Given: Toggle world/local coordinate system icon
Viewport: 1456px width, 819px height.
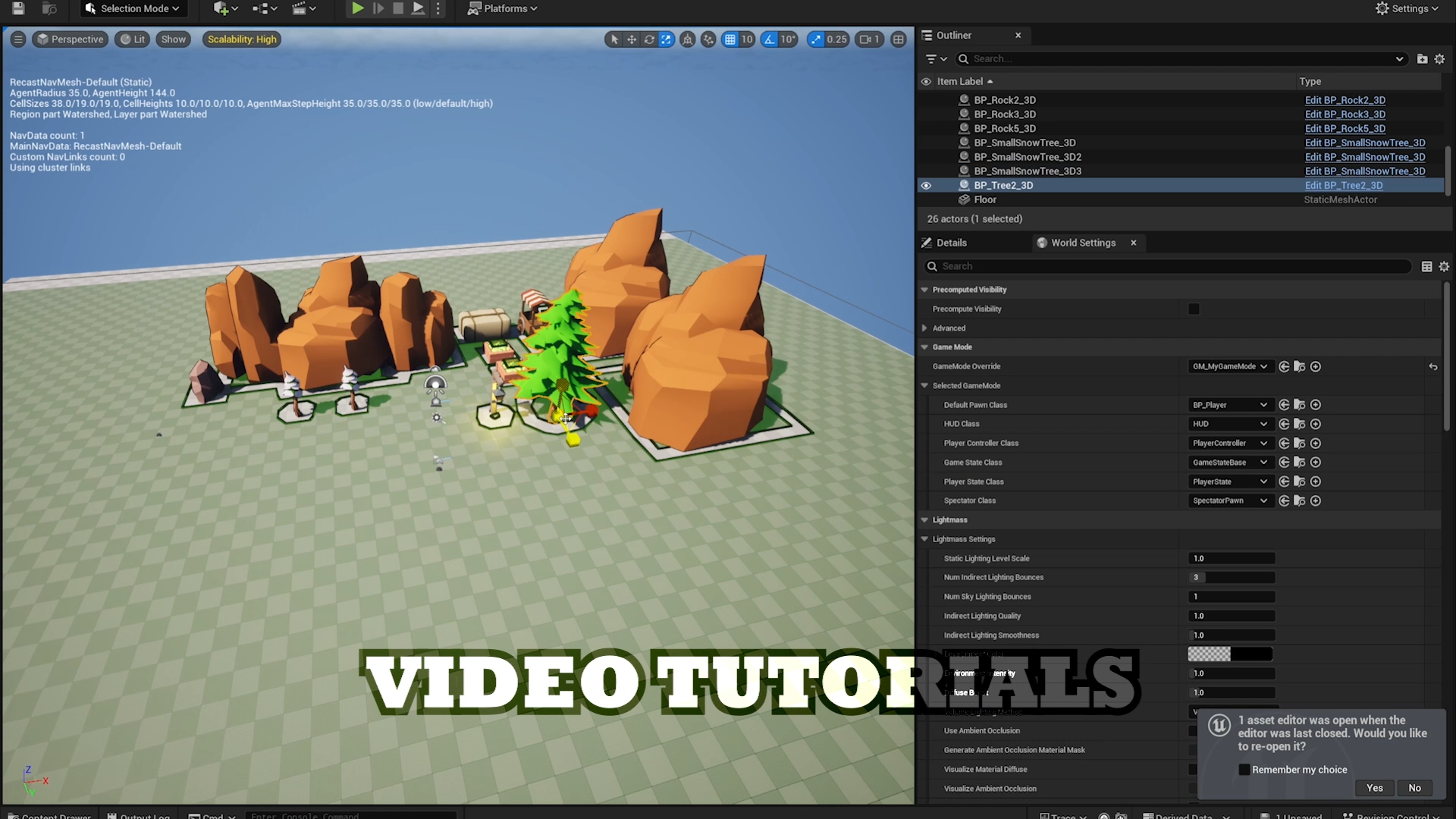Looking at the screenshot, I should pyautogui.click(x=687, y=39).
